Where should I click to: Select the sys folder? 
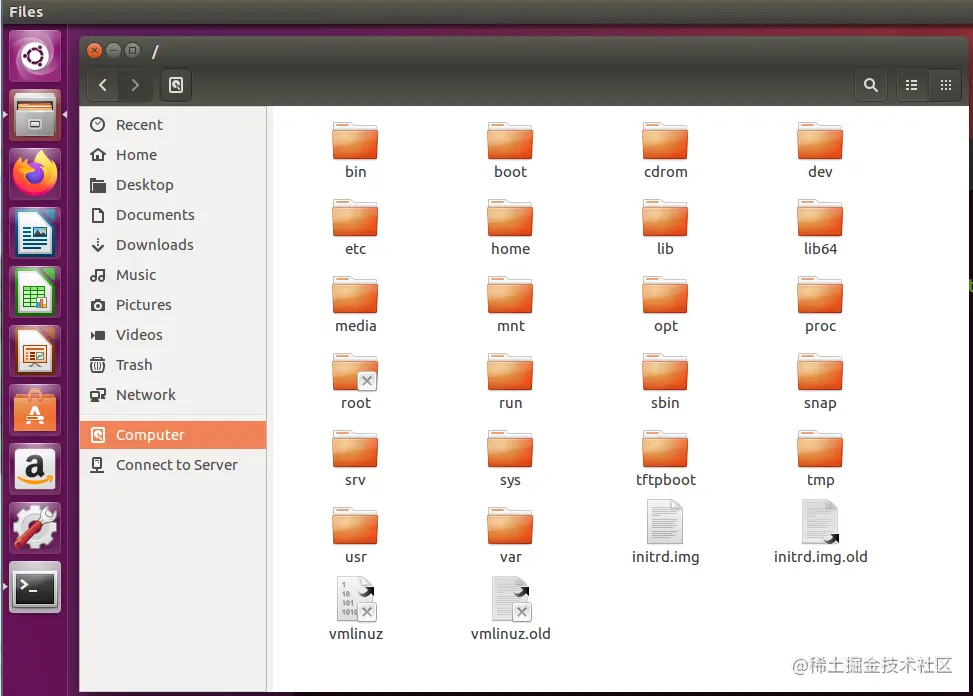pos(510,458)
